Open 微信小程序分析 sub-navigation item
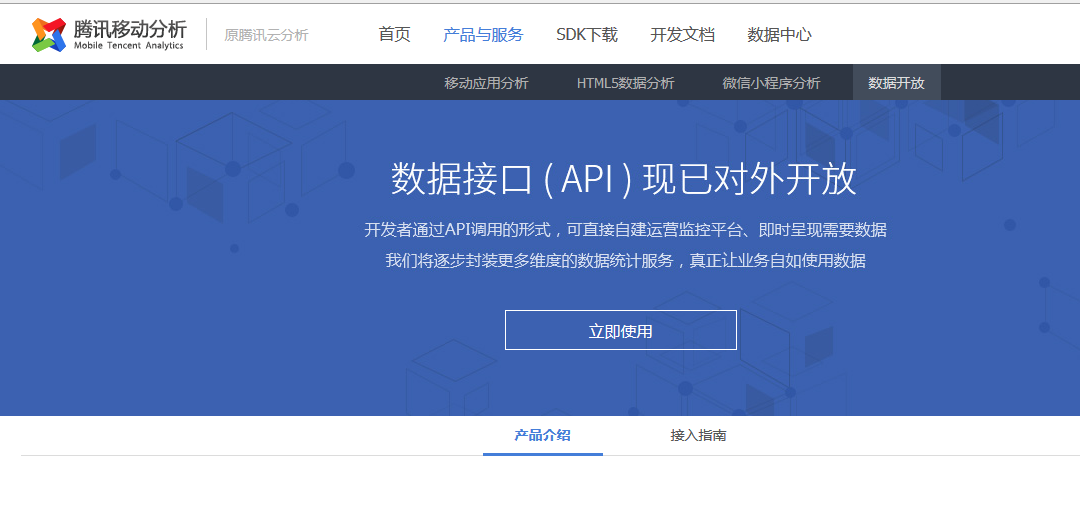Image resolution: width=1080 pixels, height=511 pixels. 771,83
